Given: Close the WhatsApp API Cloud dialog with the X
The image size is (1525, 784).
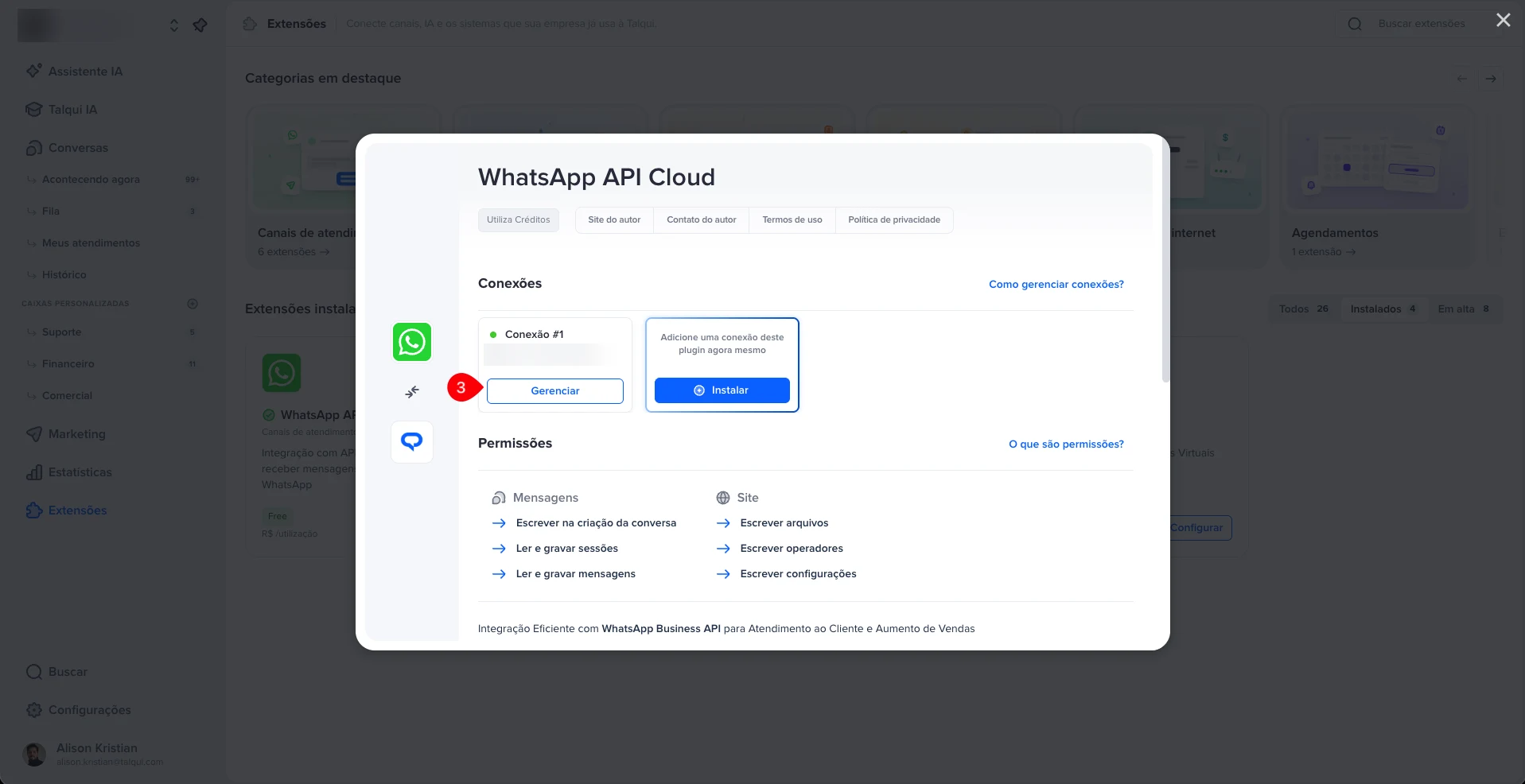Looking at the screenshot, I should 1503,20.
